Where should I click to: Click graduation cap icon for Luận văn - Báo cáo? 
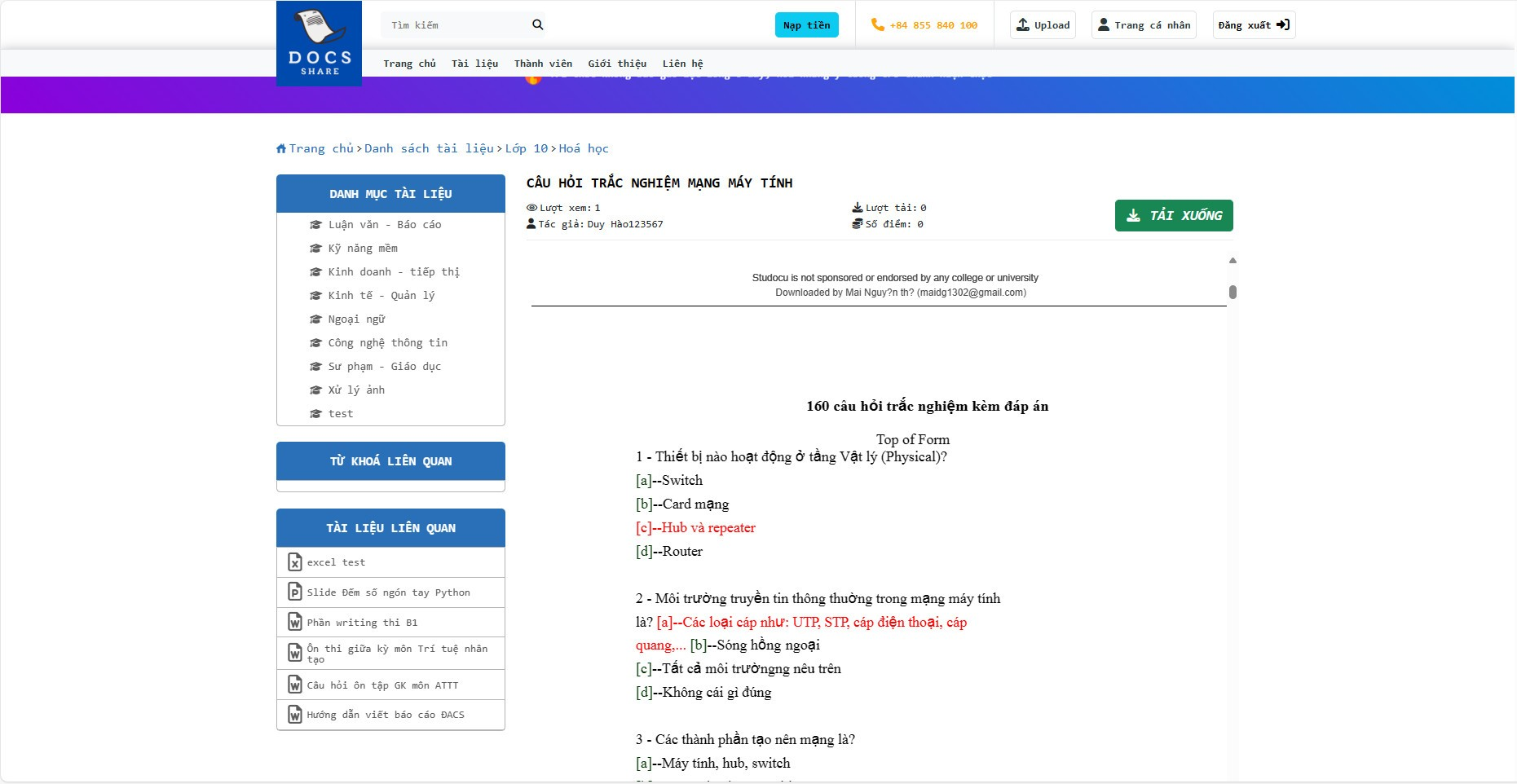[315, 225]
